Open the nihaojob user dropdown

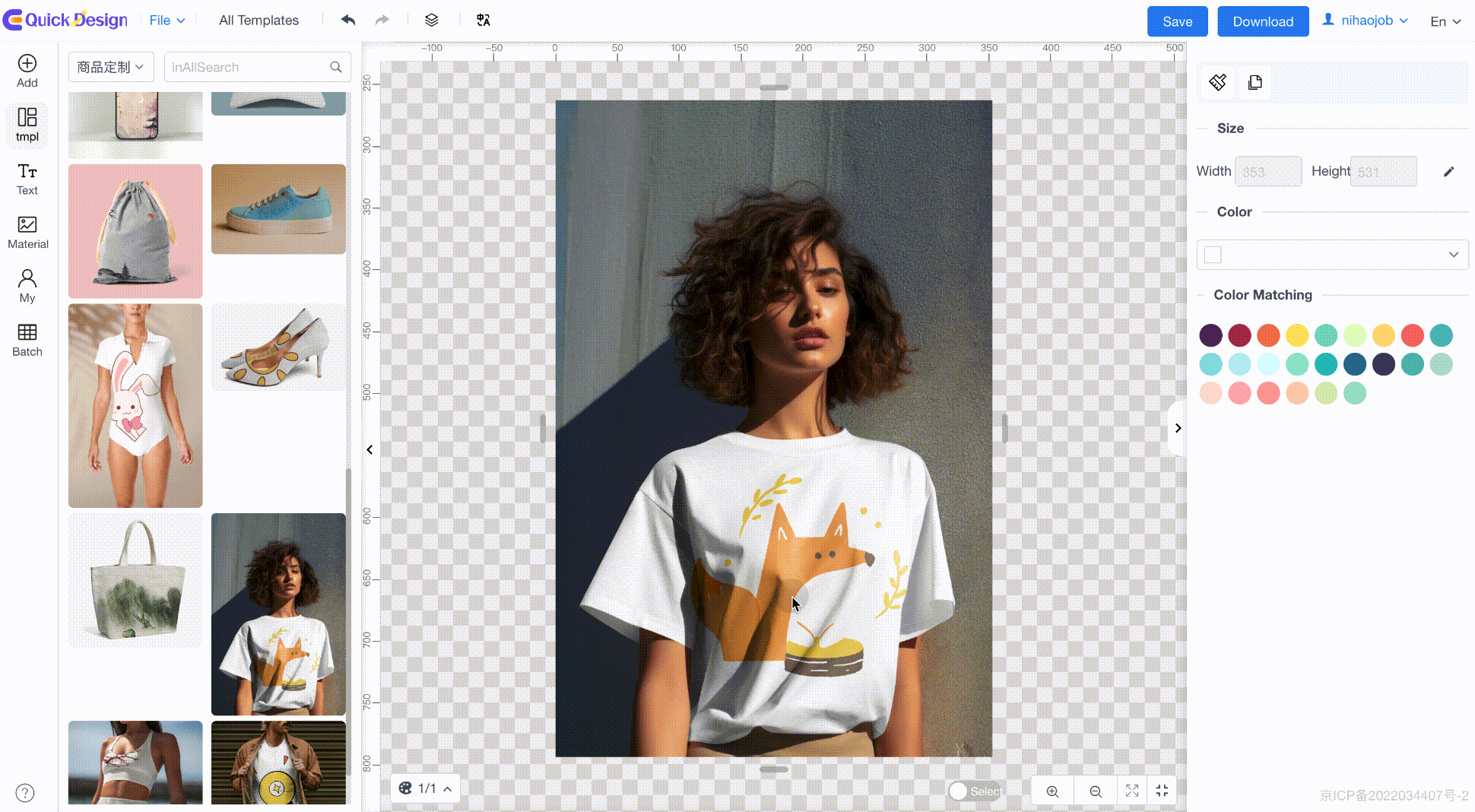[x=1366, y=21]
